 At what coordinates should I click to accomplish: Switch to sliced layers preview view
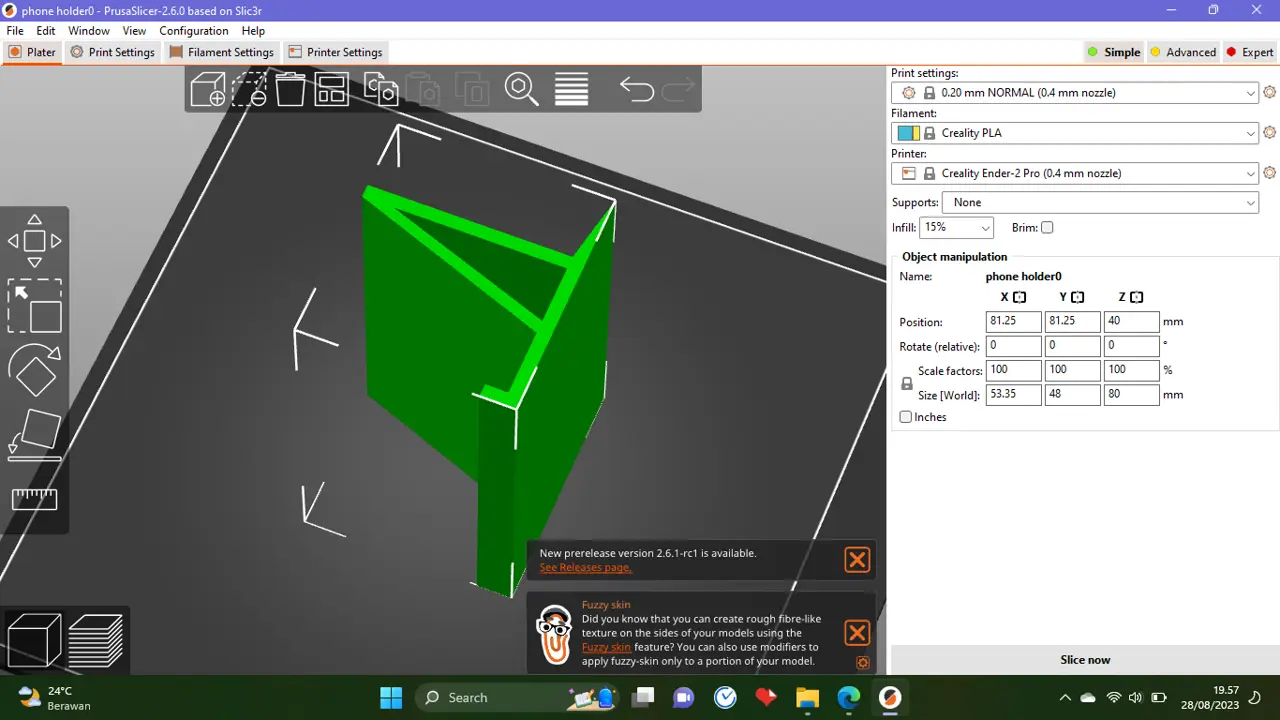point(96,641)
